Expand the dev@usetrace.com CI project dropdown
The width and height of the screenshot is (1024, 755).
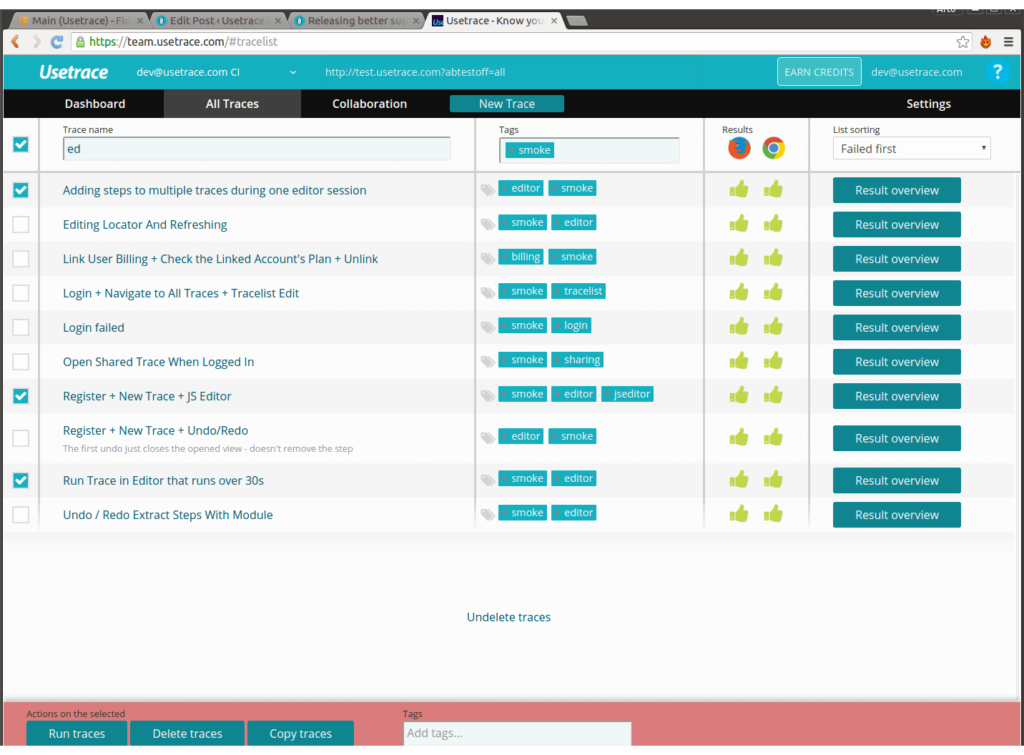click(x=293, y=72)
